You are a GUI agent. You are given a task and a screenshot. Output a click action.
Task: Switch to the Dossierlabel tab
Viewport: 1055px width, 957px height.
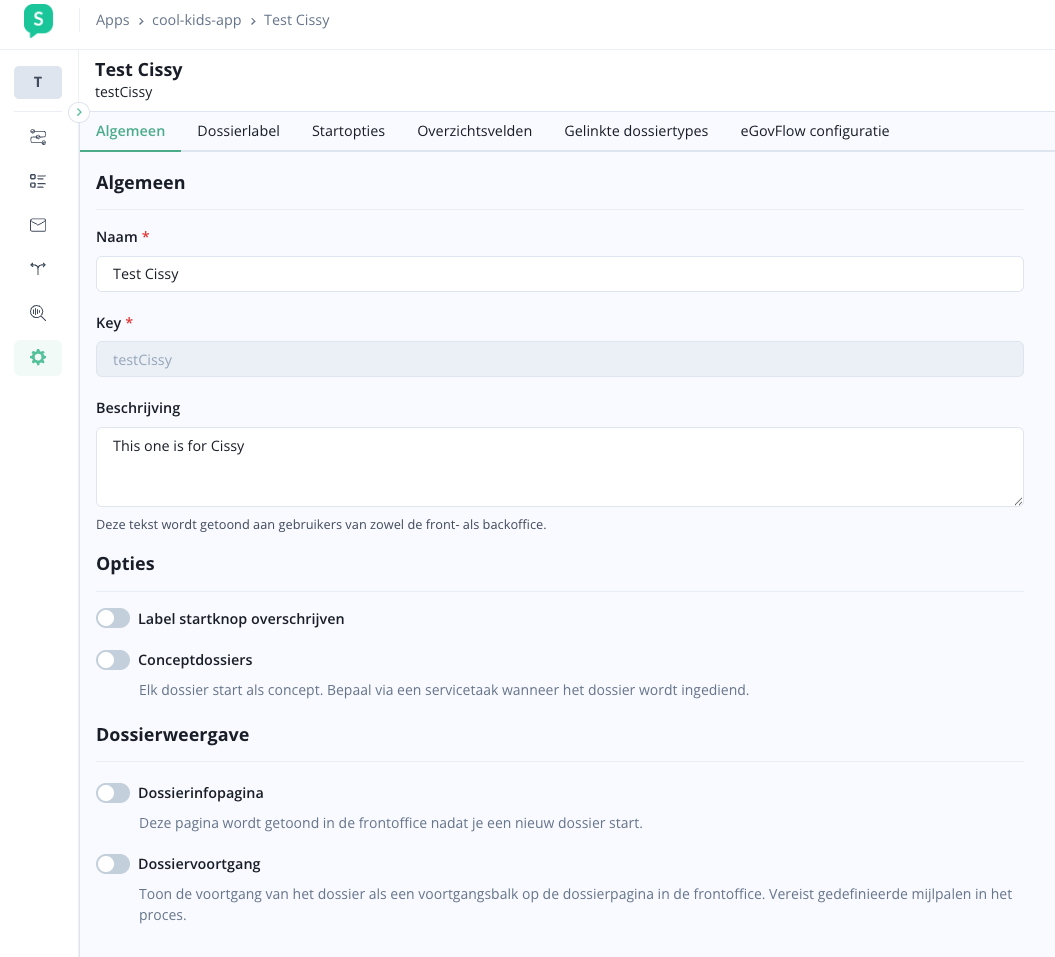tap(238, 131)
